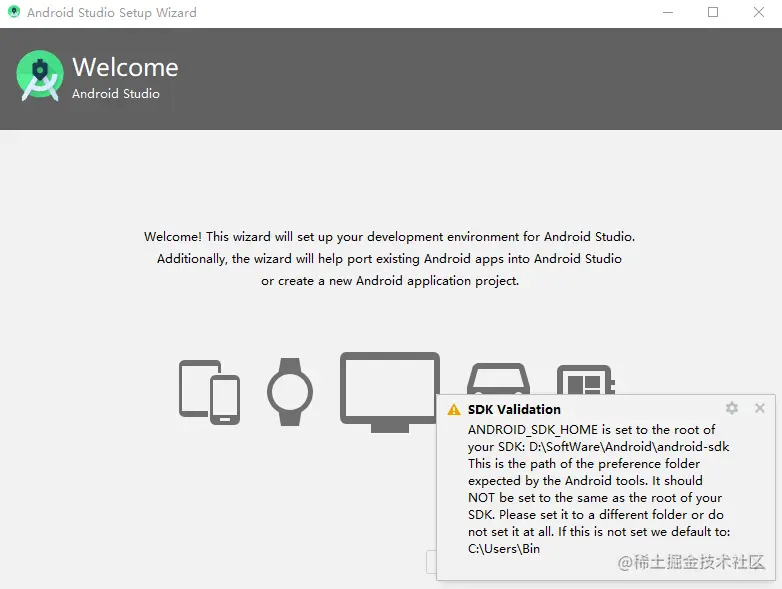
Task: Click the 'Welcome! This wizard will set up' line
Action: 390,236
